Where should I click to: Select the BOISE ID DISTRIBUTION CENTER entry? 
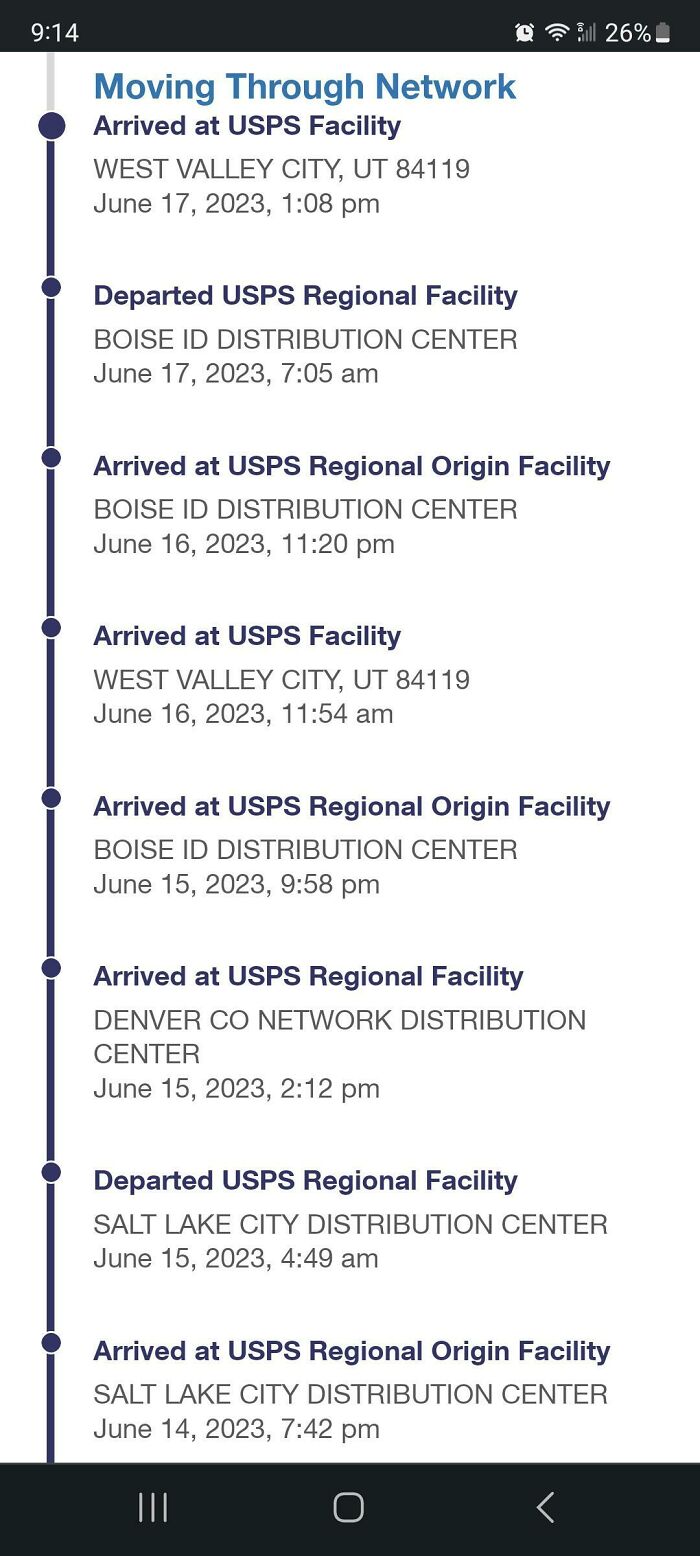[x=305, y=340]
